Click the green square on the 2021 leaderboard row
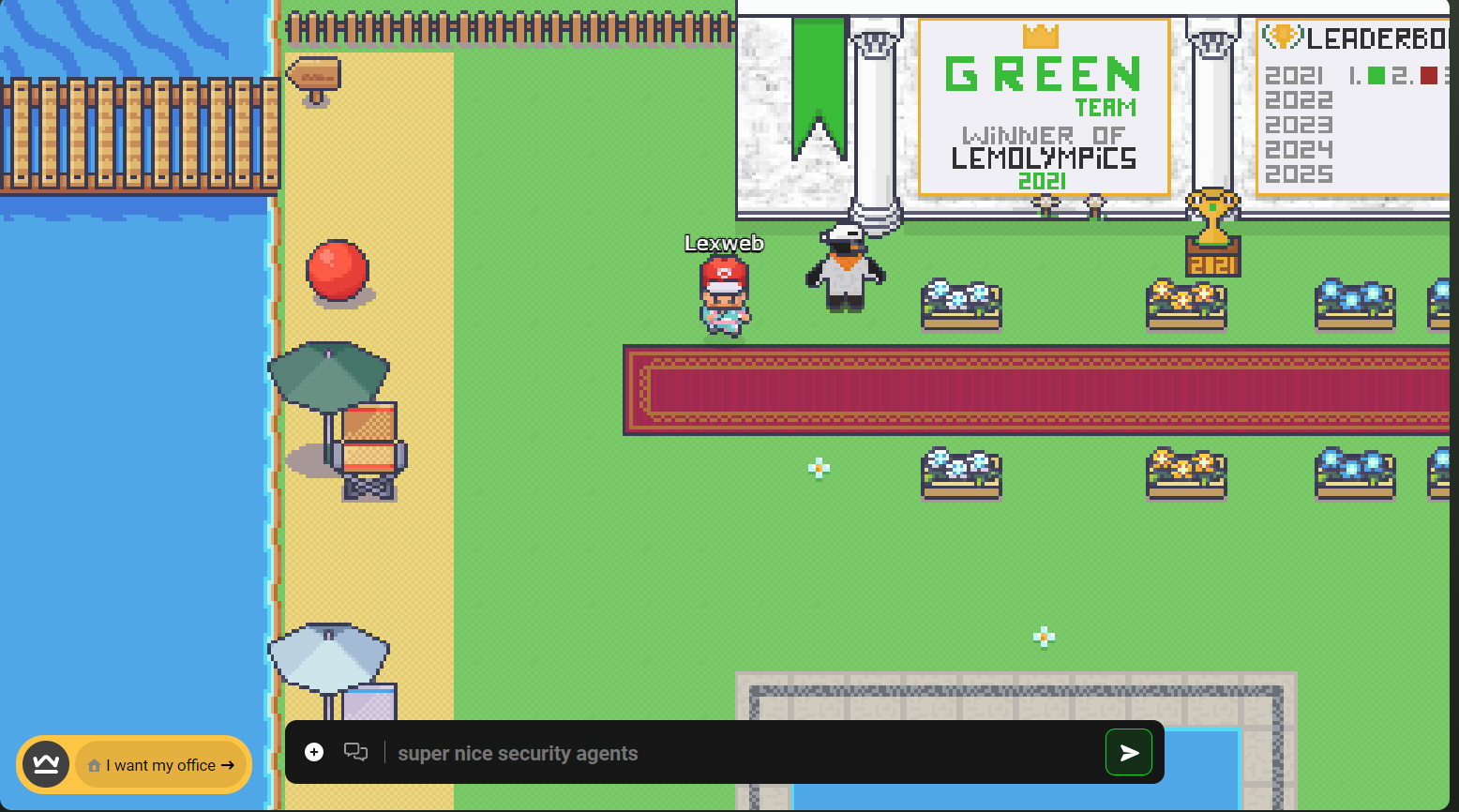1459x812 pixels. click(x=1376, y=76)
